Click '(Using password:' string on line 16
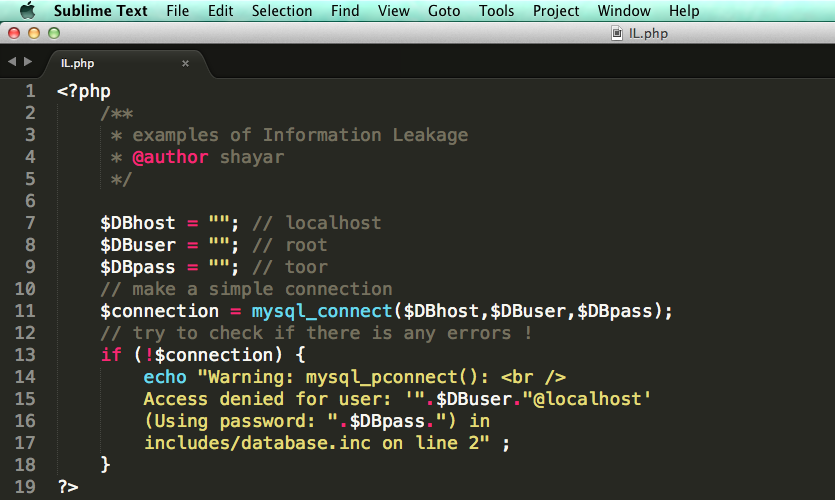Viewport: 835px width, 500px height. point(230,421)
